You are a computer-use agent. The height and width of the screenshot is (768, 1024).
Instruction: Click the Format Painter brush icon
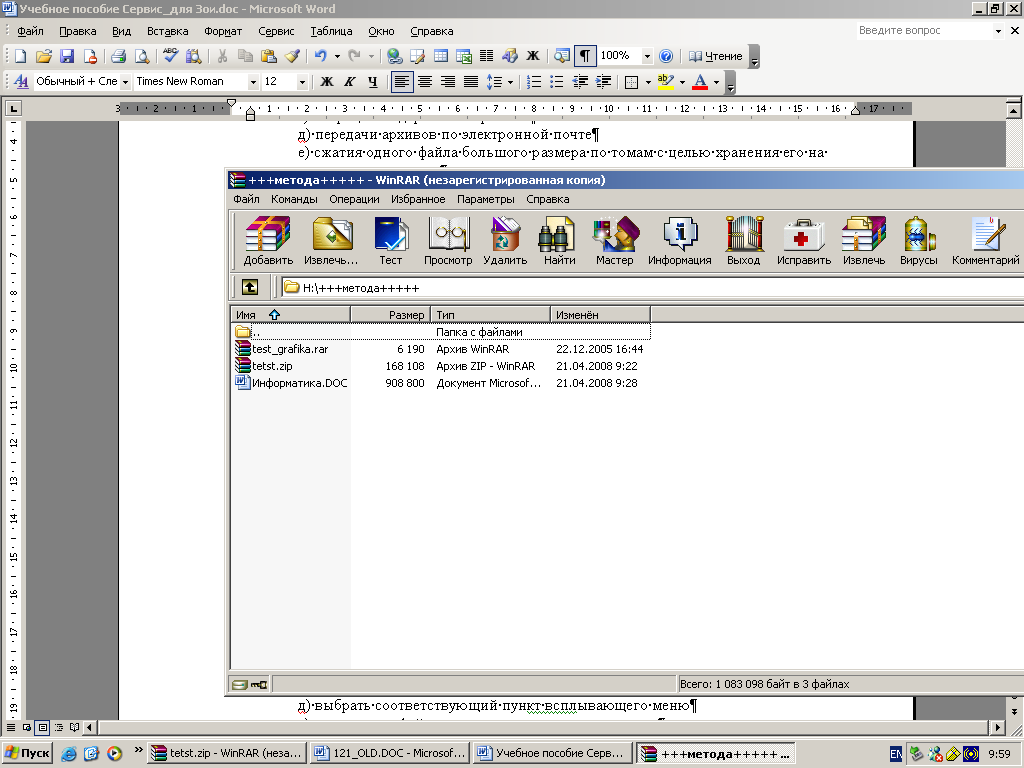[292, 56]
